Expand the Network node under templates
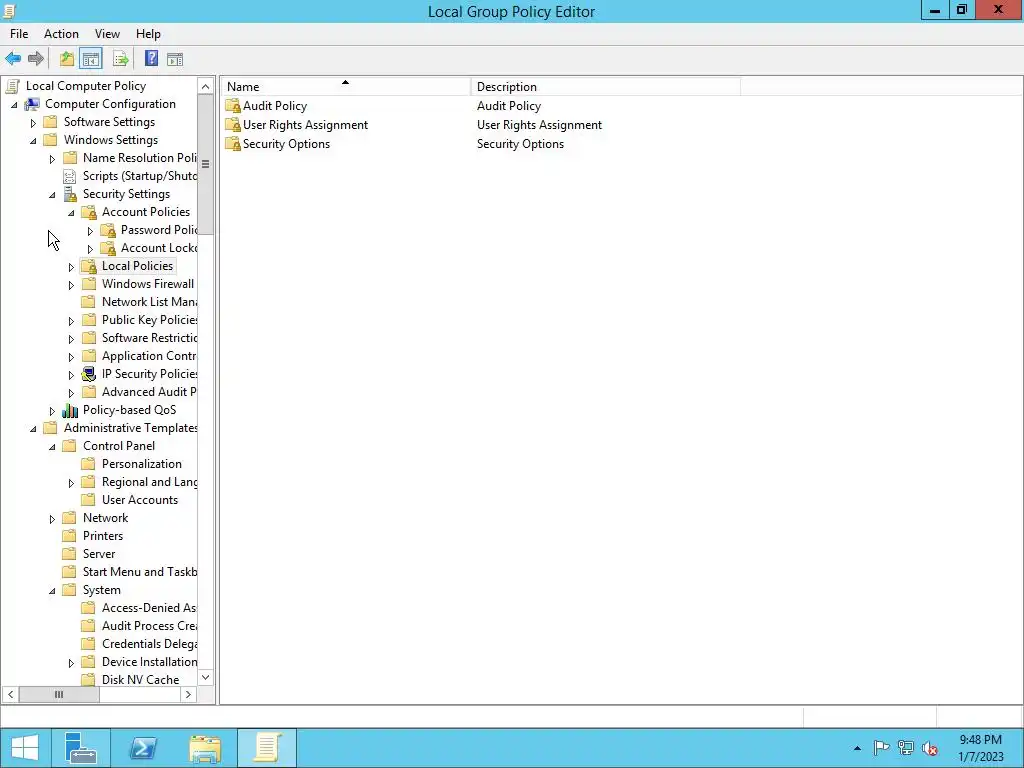The width and height of the screenshot is (1024, 768). 52,519
